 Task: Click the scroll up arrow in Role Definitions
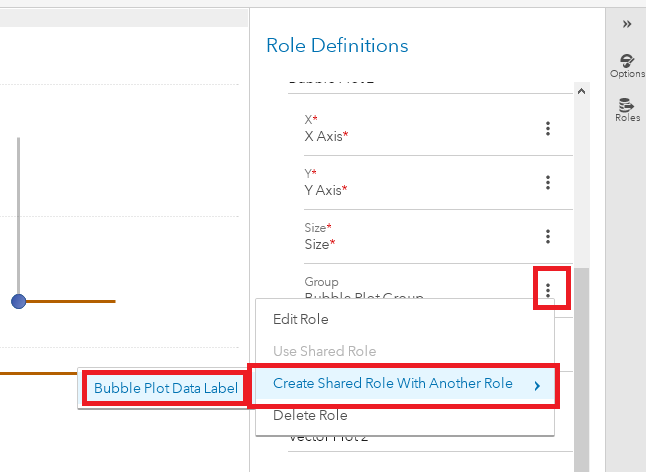click(580, 90)
